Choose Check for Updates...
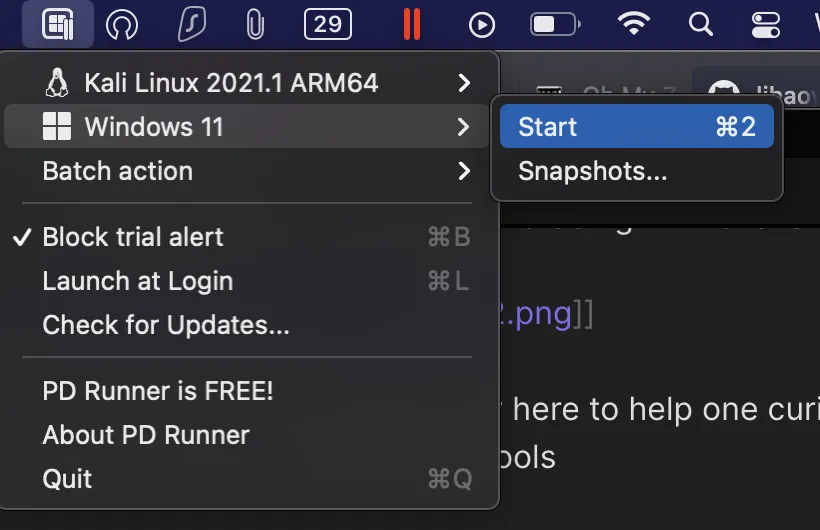Screen dimensions: 820x530 pos(248,325)
